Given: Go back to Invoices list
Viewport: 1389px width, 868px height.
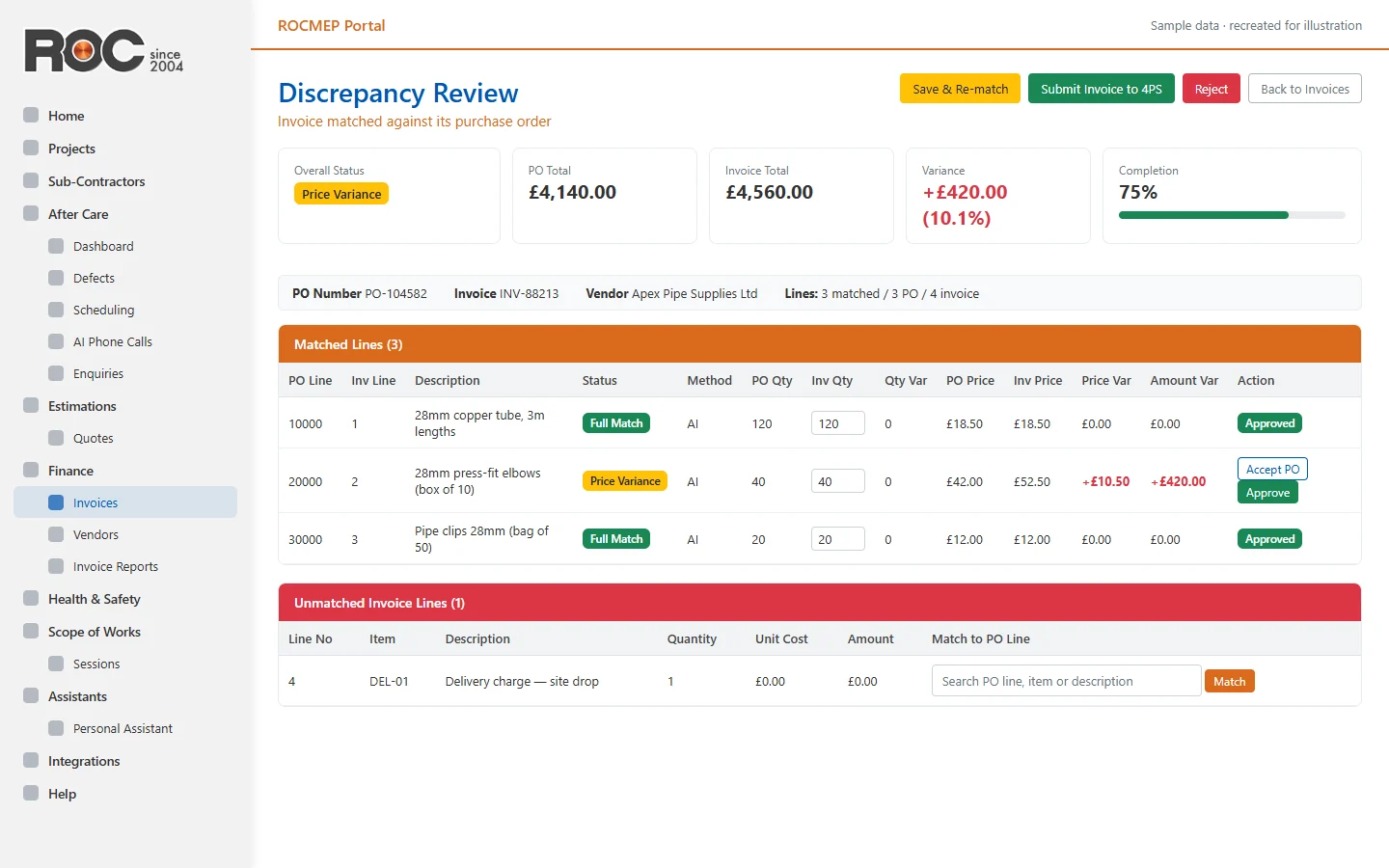Looking at the screenshot, I should [1305, 89].
